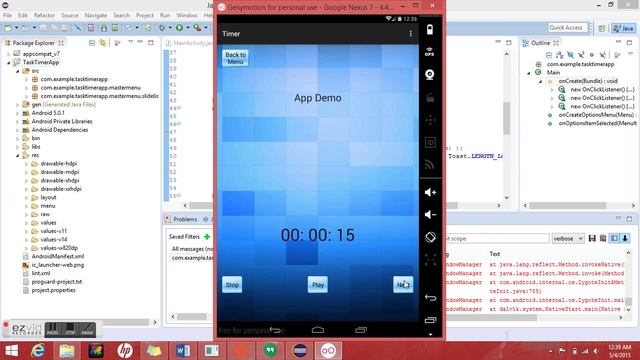Open the Run button dropdown arrow
The image size is (640, 360).
188,28
